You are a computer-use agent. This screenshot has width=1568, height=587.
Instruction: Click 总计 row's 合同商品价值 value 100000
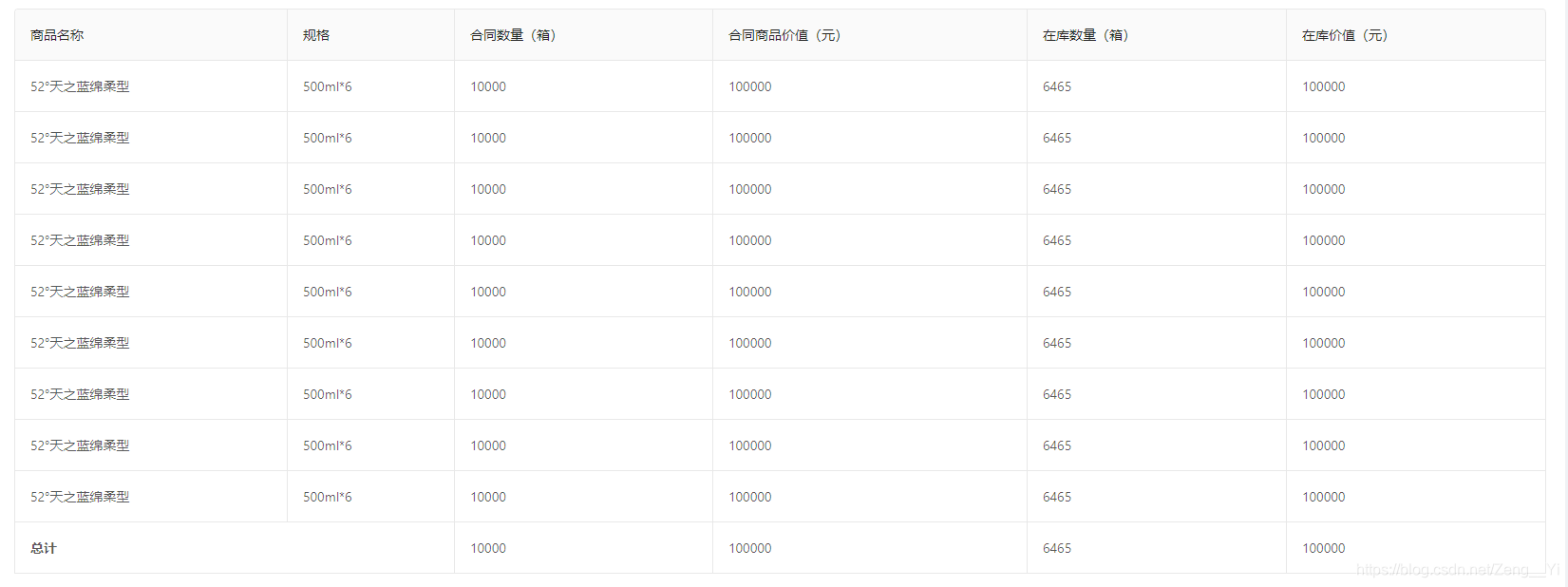tap(750, 548)
